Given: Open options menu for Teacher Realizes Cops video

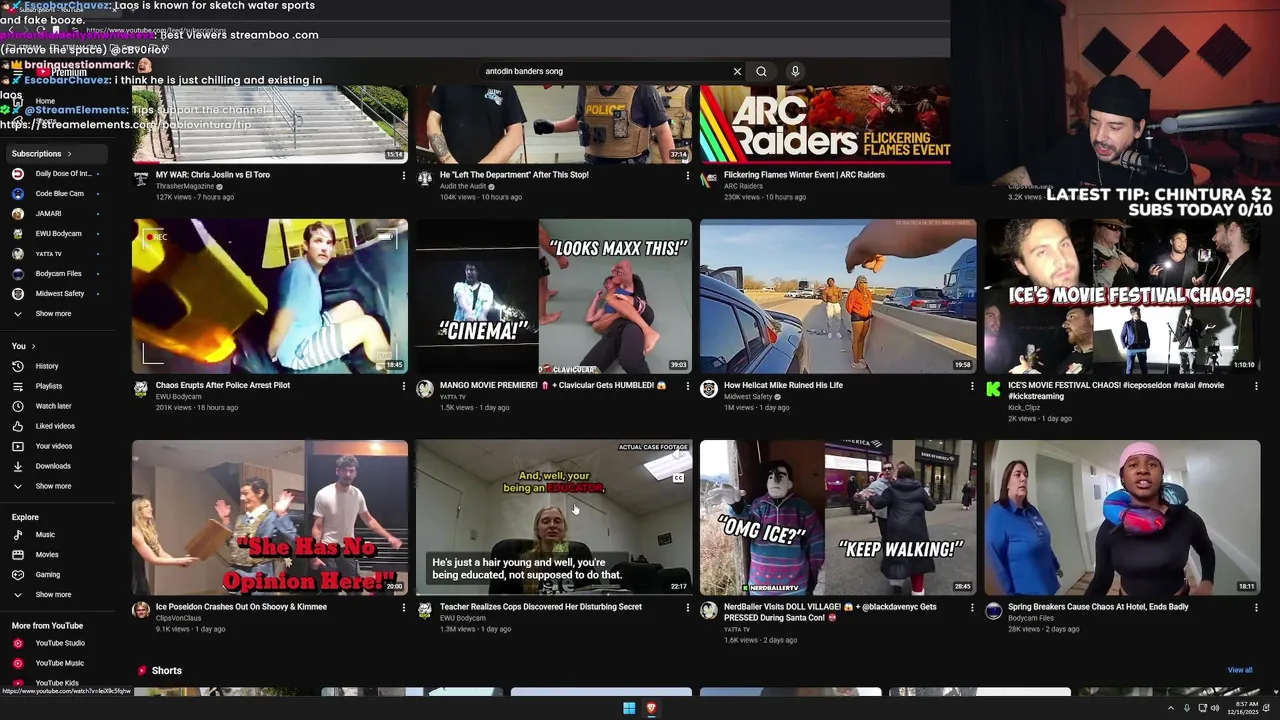Looking at the screenshot, I should tap(687, 607).
